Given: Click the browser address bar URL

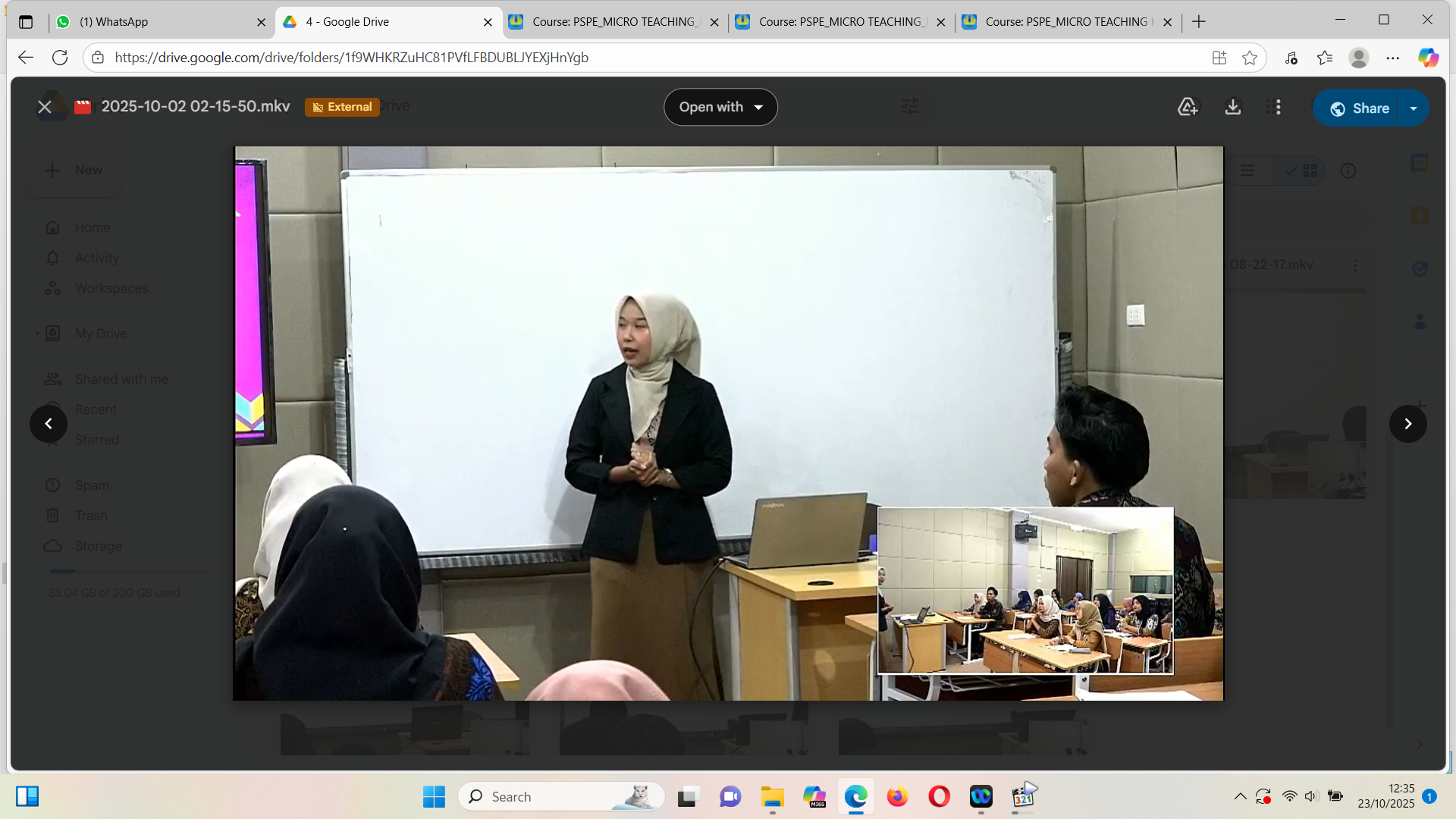Looking at the screenshot, I should click(x=351, y=58).
